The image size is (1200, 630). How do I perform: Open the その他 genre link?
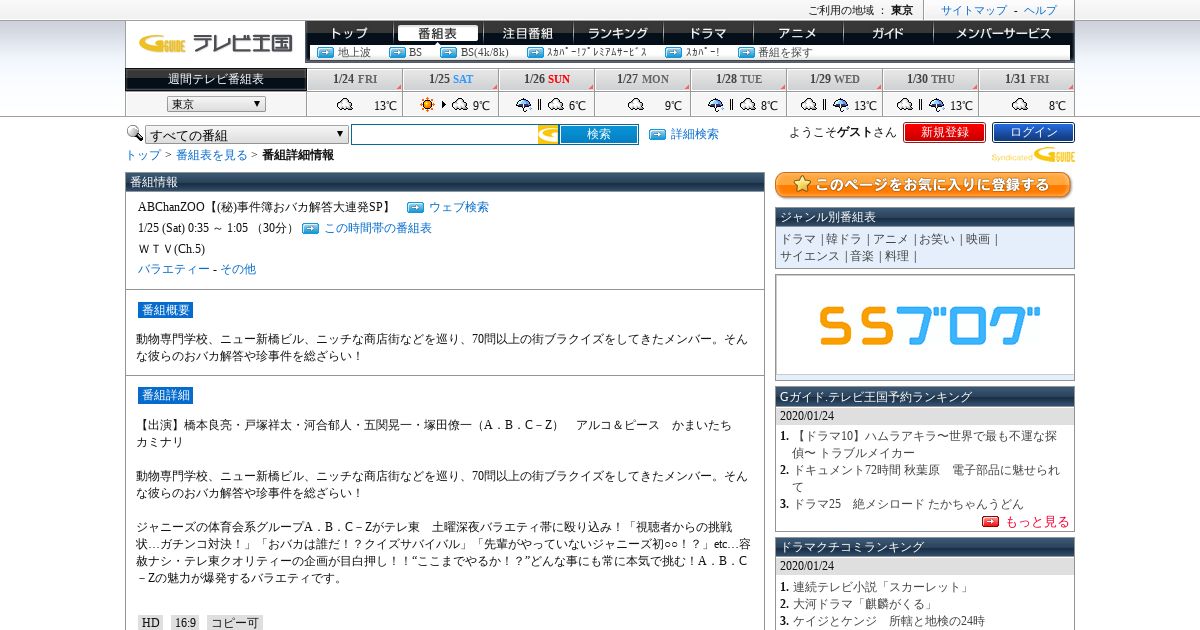click(x=238, y=269)
